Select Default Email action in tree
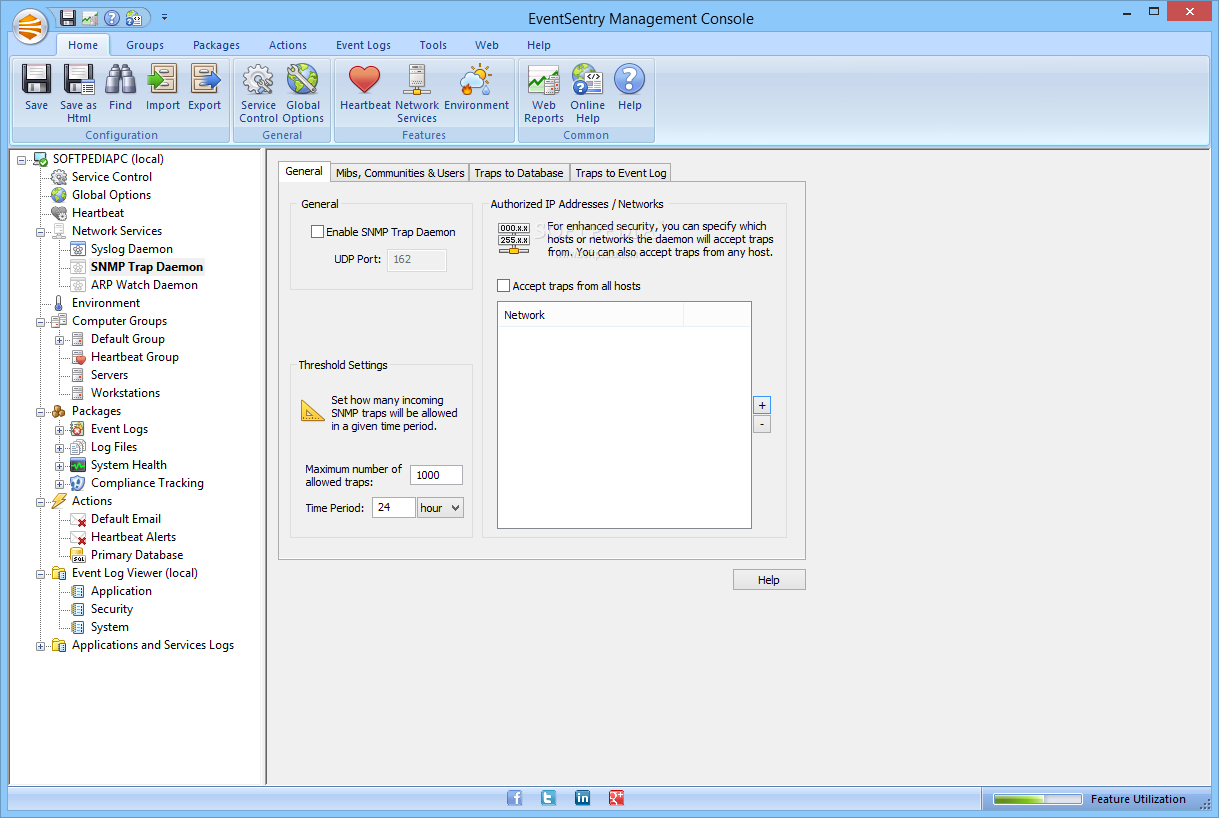 tap(126, 519)
